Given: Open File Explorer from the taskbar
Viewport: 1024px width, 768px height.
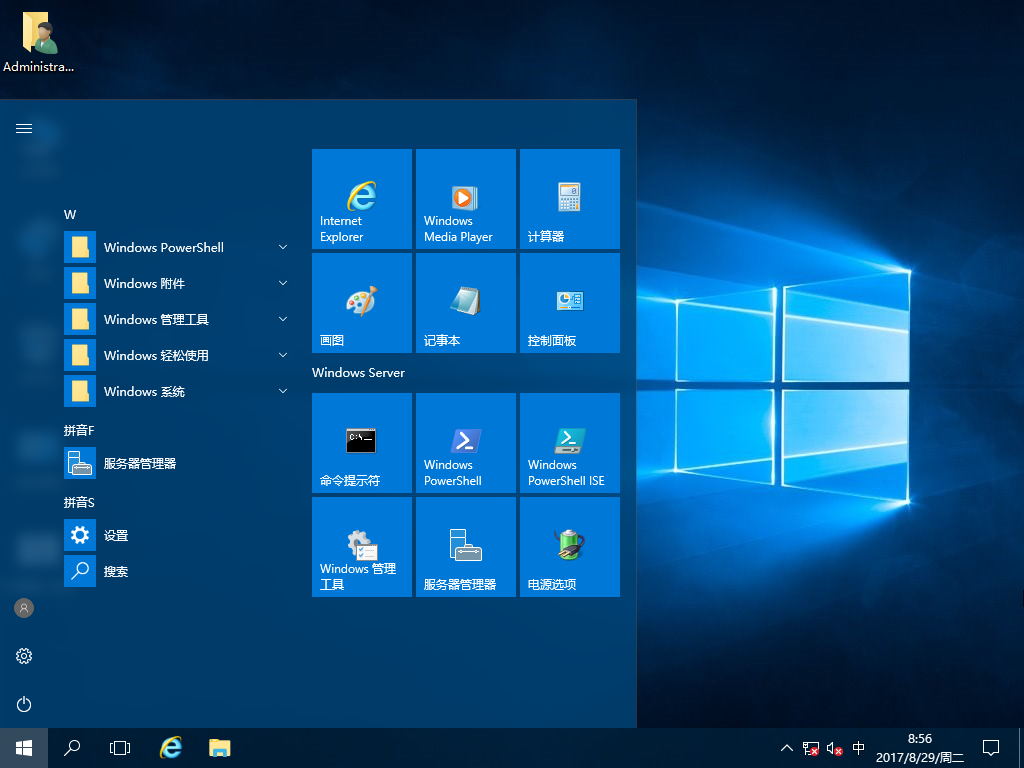Looking at the screenshot, I should [x=219, y=748].
